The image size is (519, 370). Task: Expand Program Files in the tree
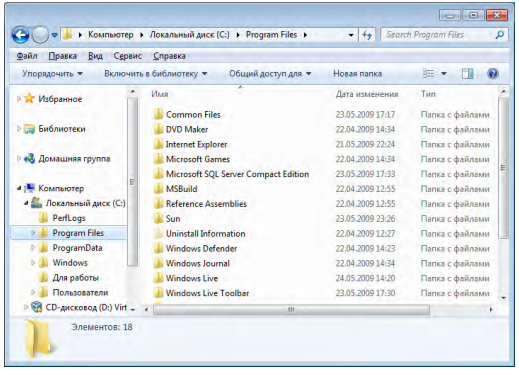[33, 233]
